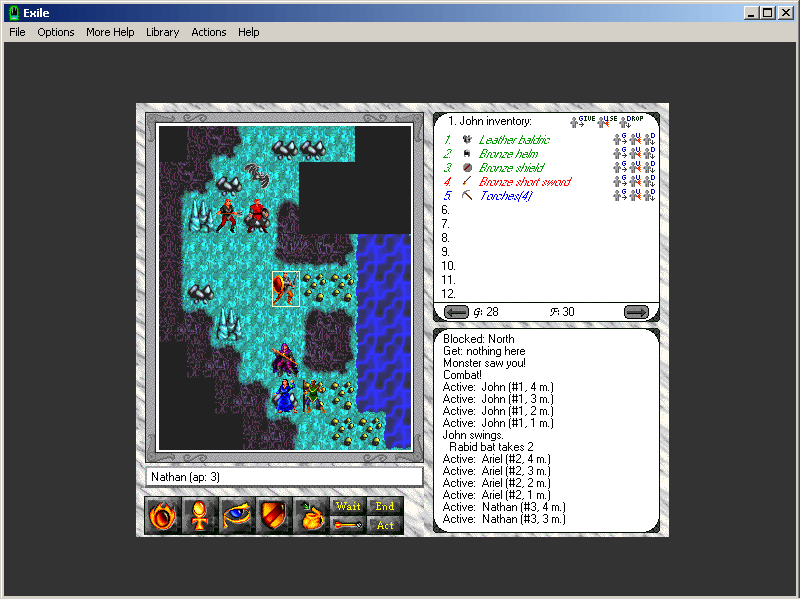Image resolution: width=800 pixels, height=600 pixels.
Task: Click the food amount 30 display
Action: pyautogui.click(x=562, y=312)
